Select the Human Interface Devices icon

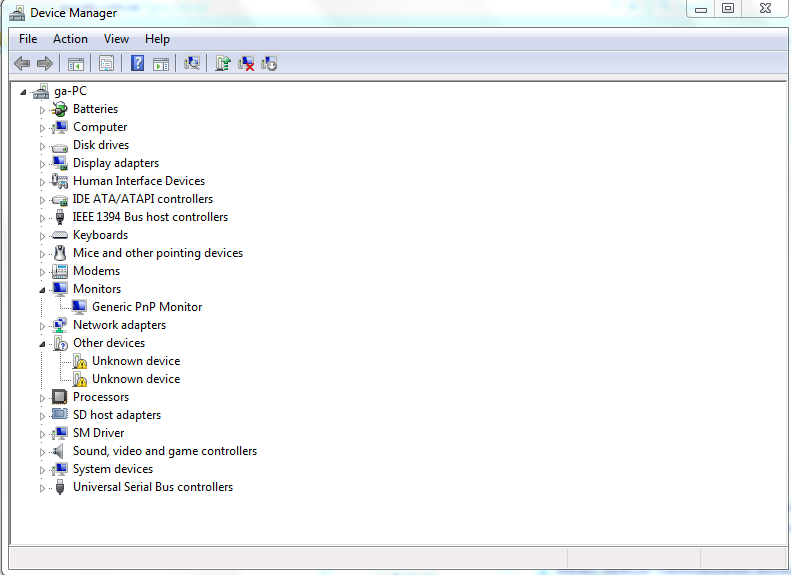pos(60,181)
